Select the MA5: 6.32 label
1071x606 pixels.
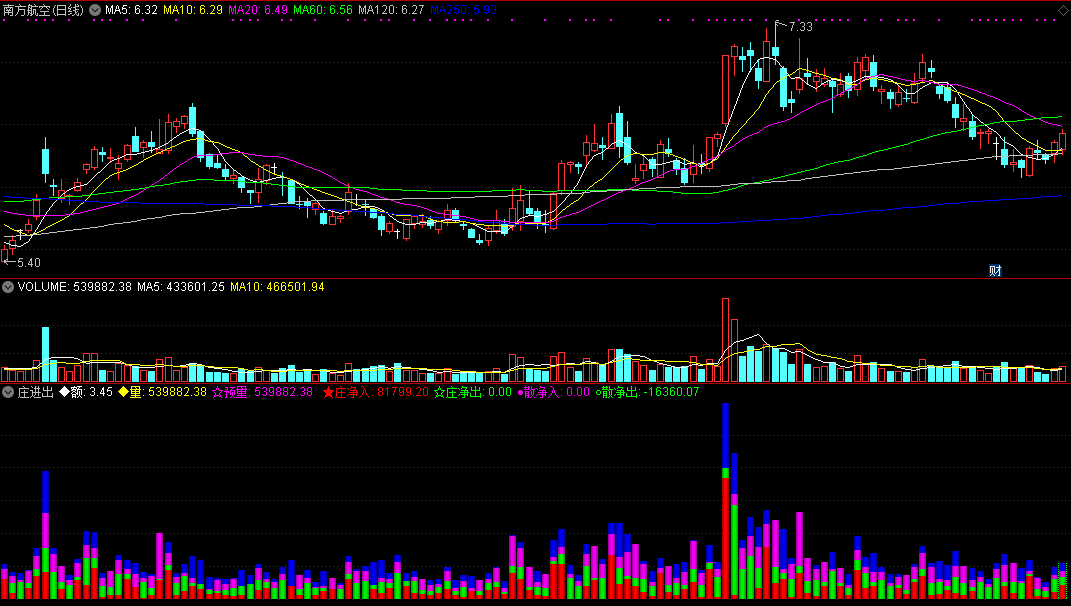(131, 10)
